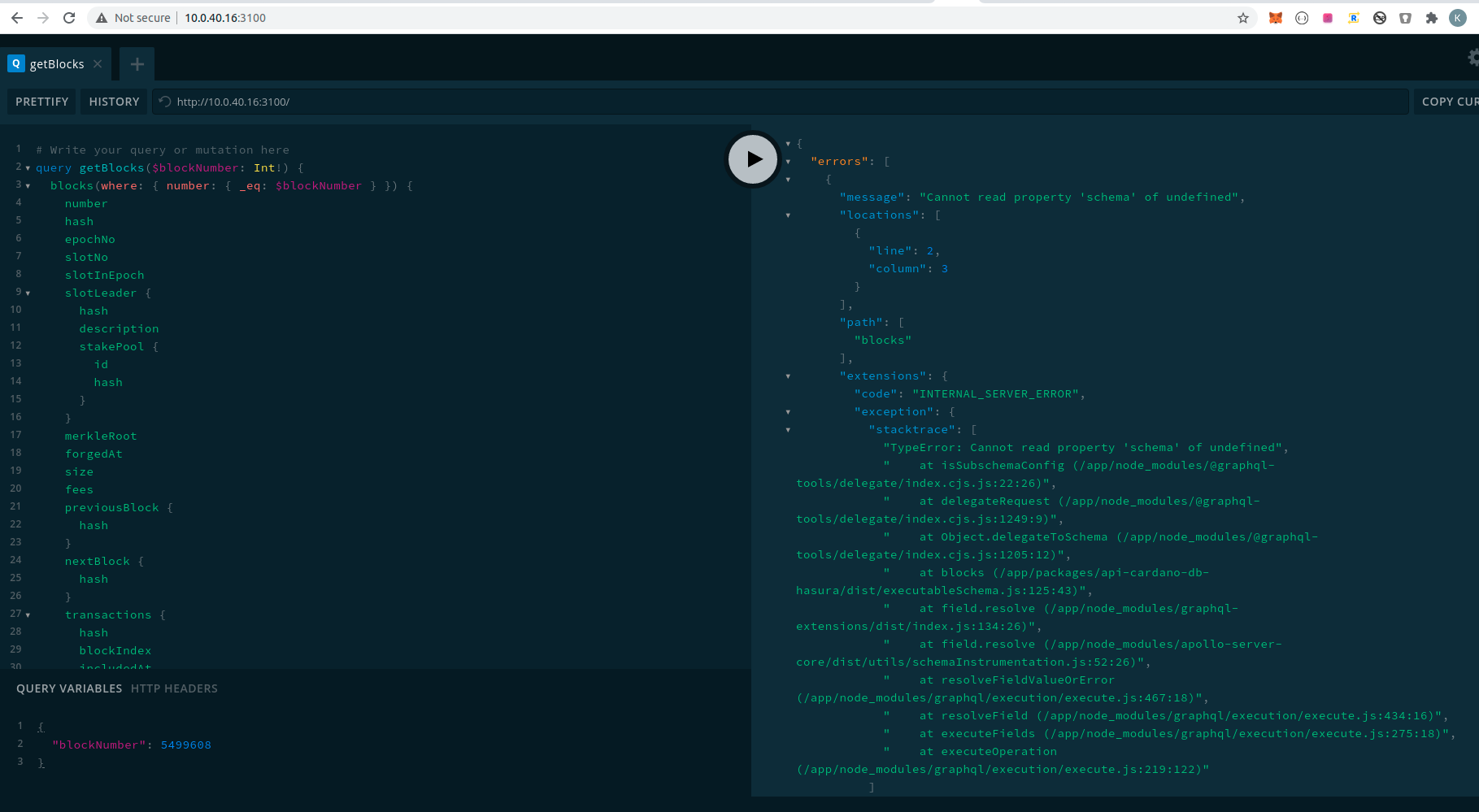The image size is (1479, 812).
Task: Go back using the browser back arrow
Action: pyautogui.click(x=16, y=17)
